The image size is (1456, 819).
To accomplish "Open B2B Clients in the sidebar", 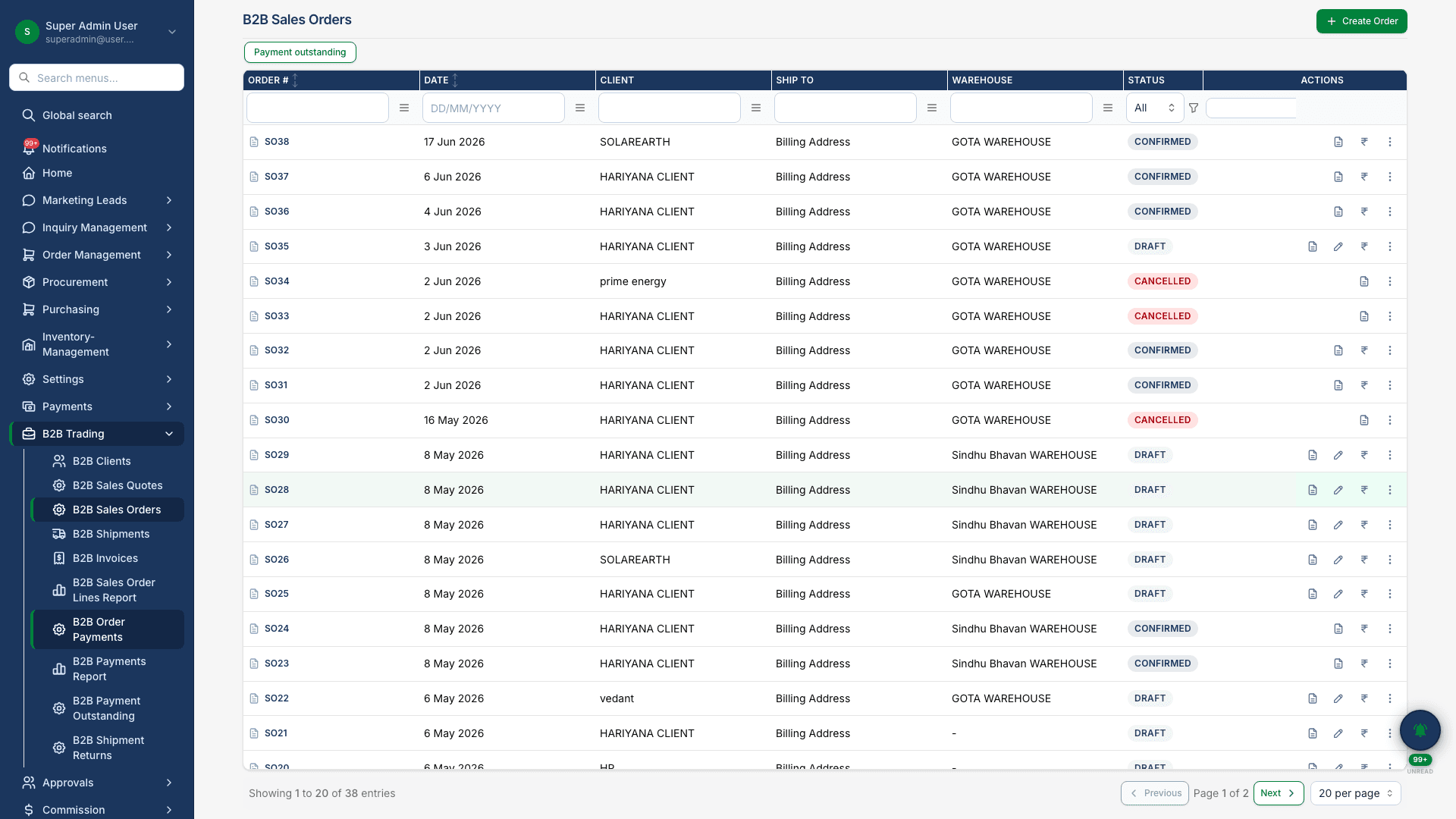I will click(x=108, y=461).
